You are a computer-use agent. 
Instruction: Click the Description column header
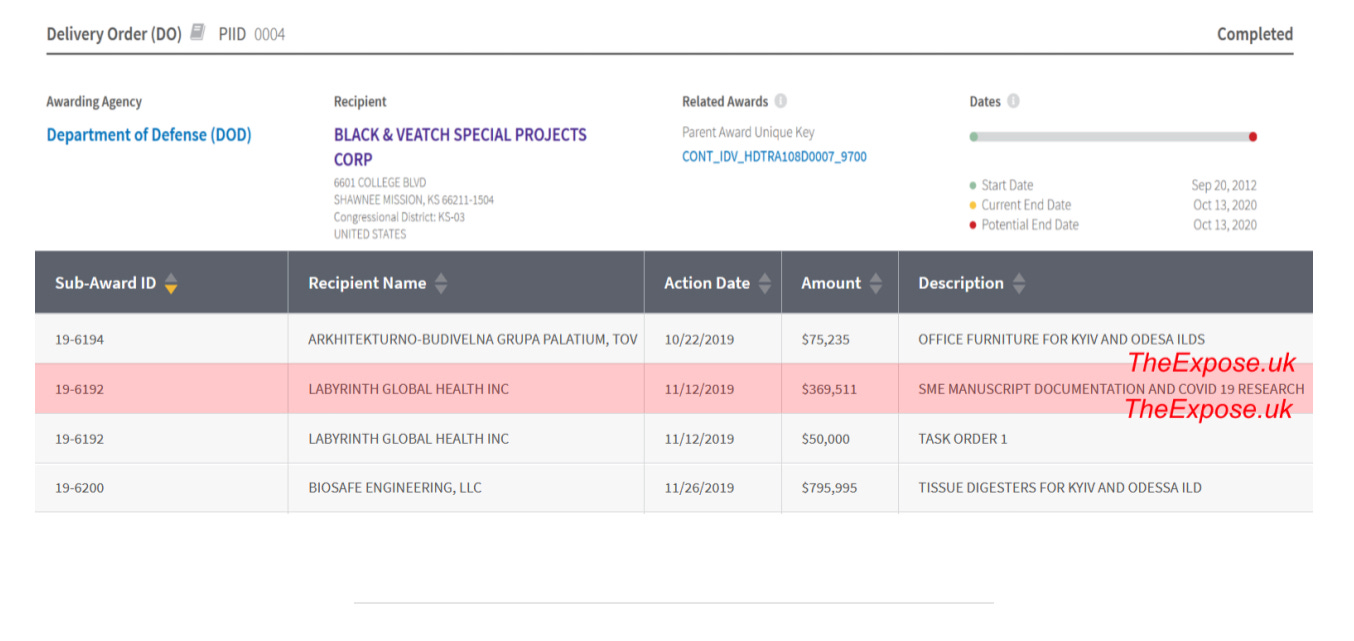(1105, 283)
